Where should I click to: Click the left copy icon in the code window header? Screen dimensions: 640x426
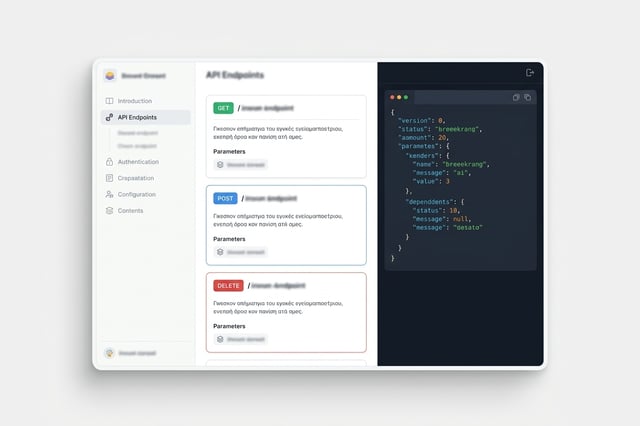[516, 98]
